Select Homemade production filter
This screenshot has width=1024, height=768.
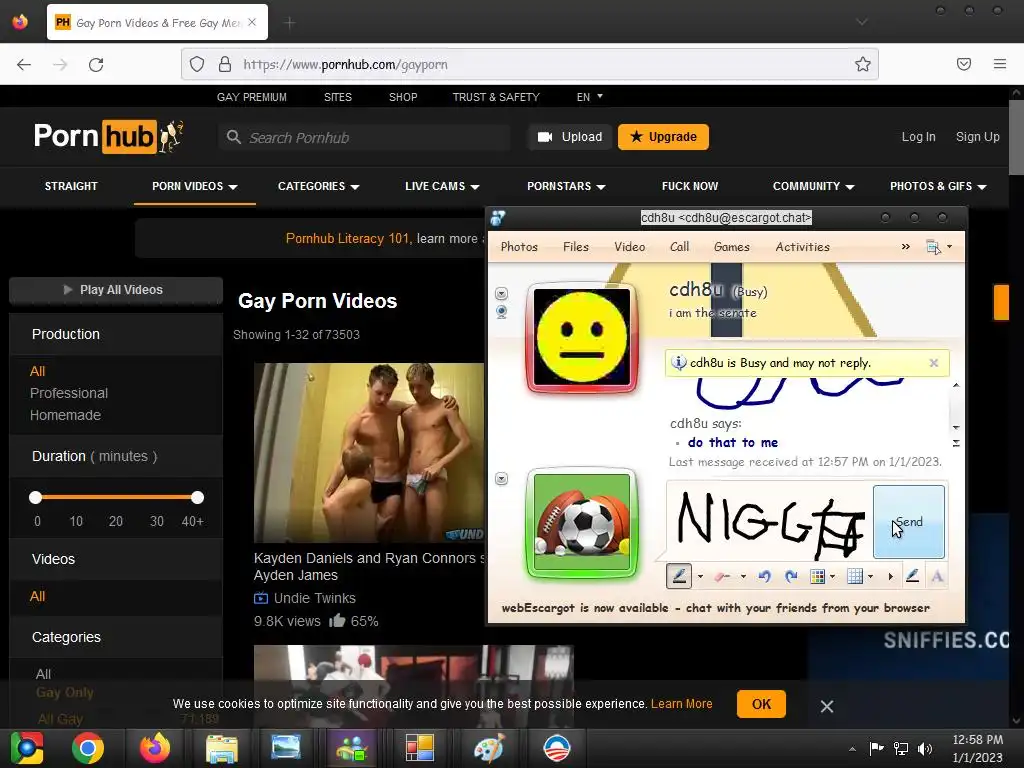click(x=65, y=415)
